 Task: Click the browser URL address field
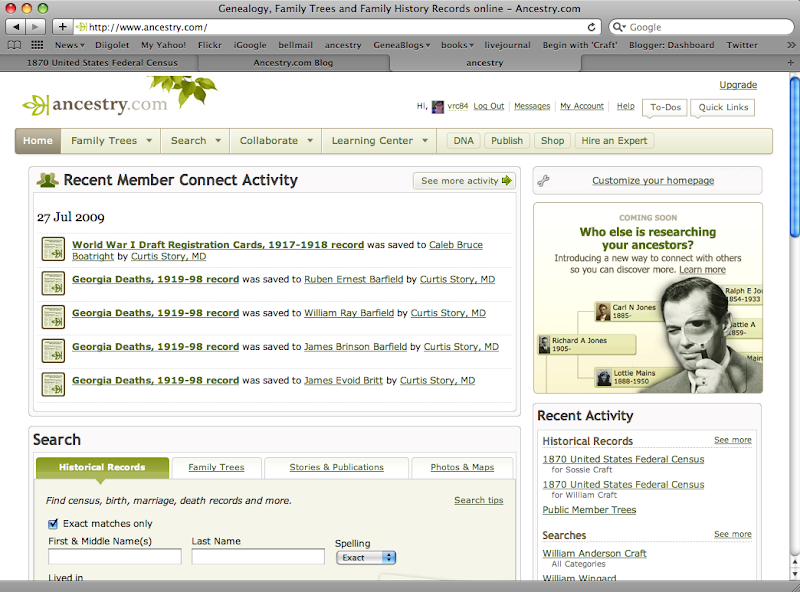[337, 27]
